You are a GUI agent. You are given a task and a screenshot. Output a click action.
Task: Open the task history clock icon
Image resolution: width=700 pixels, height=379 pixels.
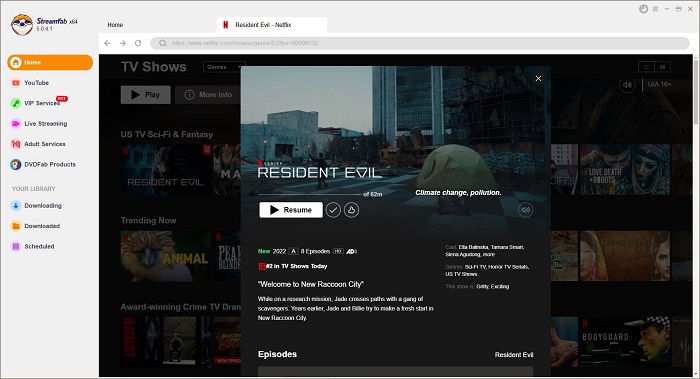[643, 9]
